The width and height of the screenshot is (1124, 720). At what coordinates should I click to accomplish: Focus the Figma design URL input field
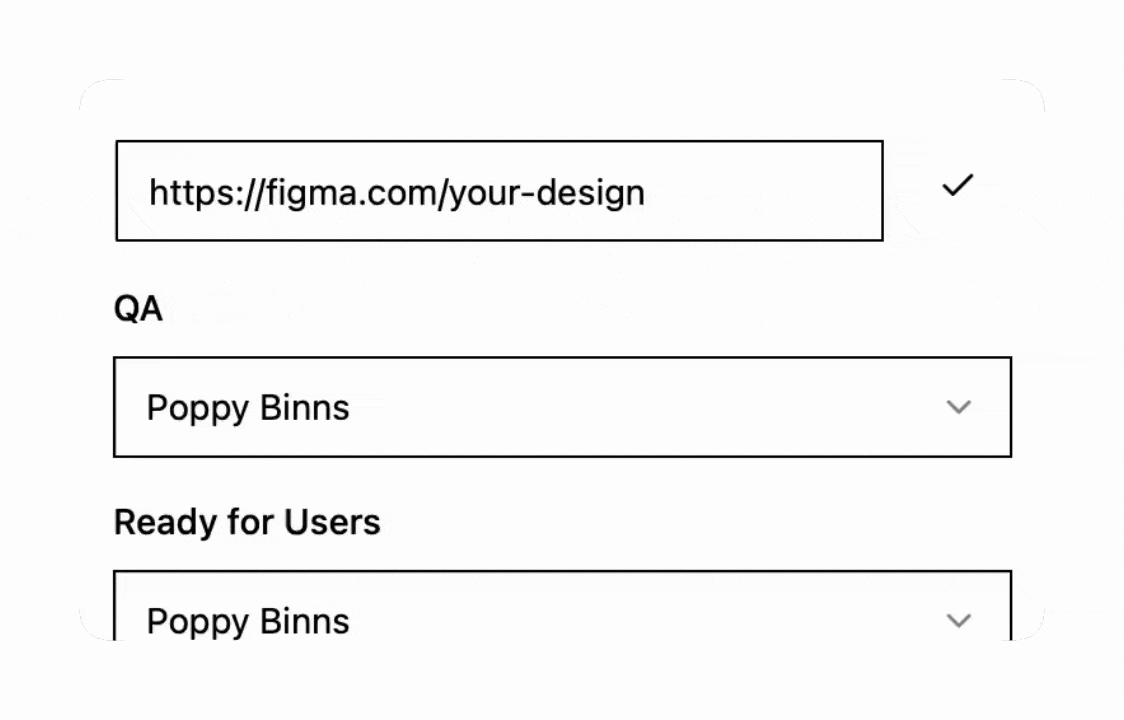(499, 191)
